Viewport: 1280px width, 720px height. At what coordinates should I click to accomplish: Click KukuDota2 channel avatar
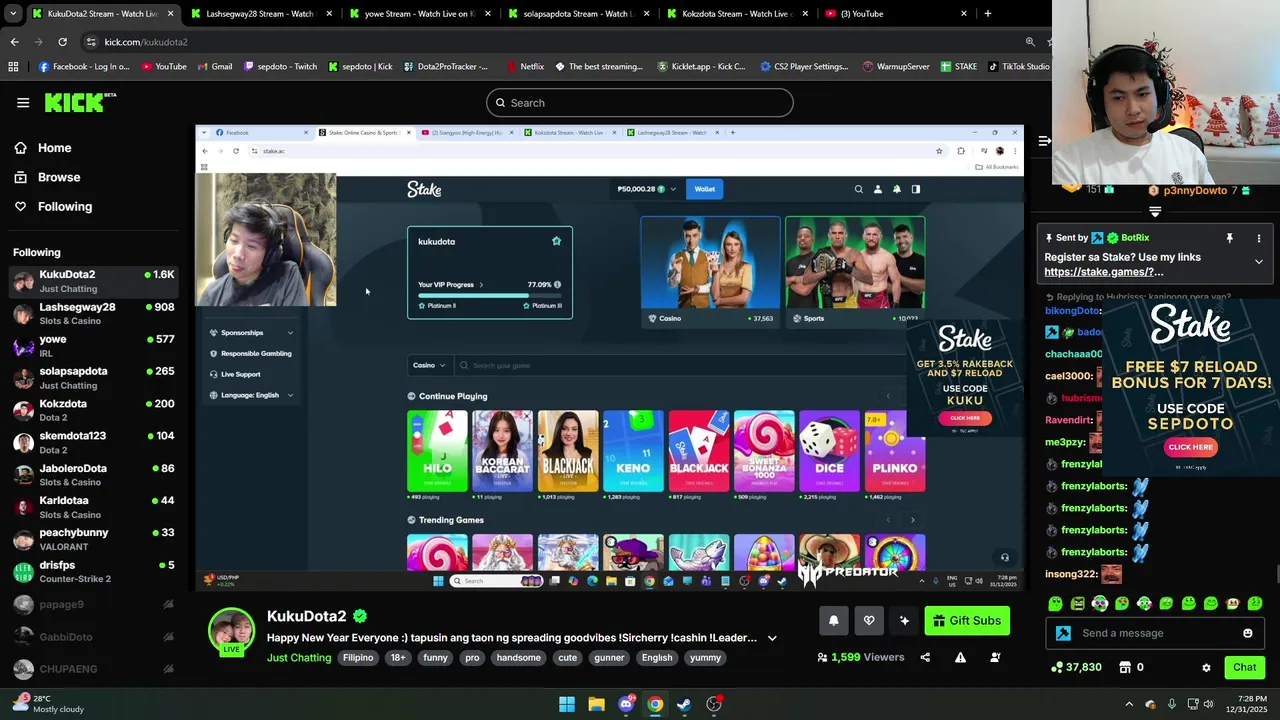point(231,631)
